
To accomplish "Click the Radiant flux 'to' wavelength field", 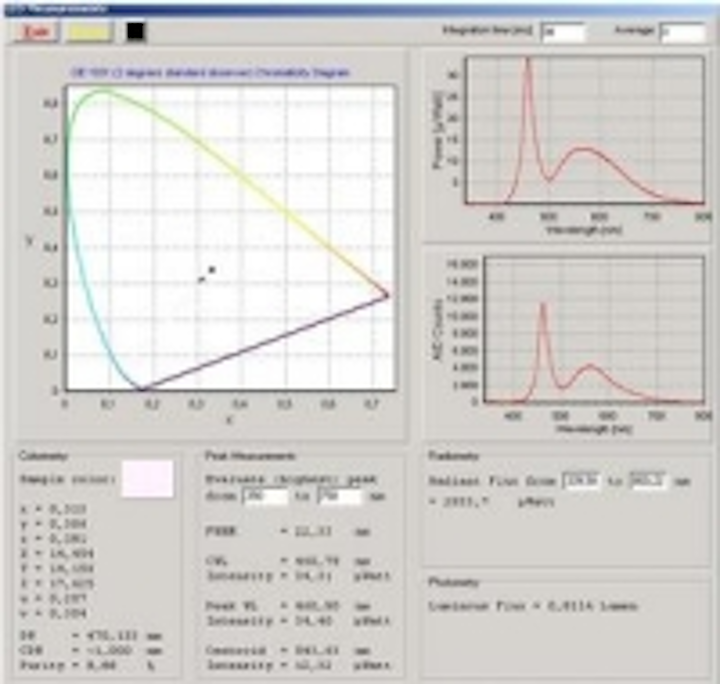I will pyautogui.click(x=648, y=481).
